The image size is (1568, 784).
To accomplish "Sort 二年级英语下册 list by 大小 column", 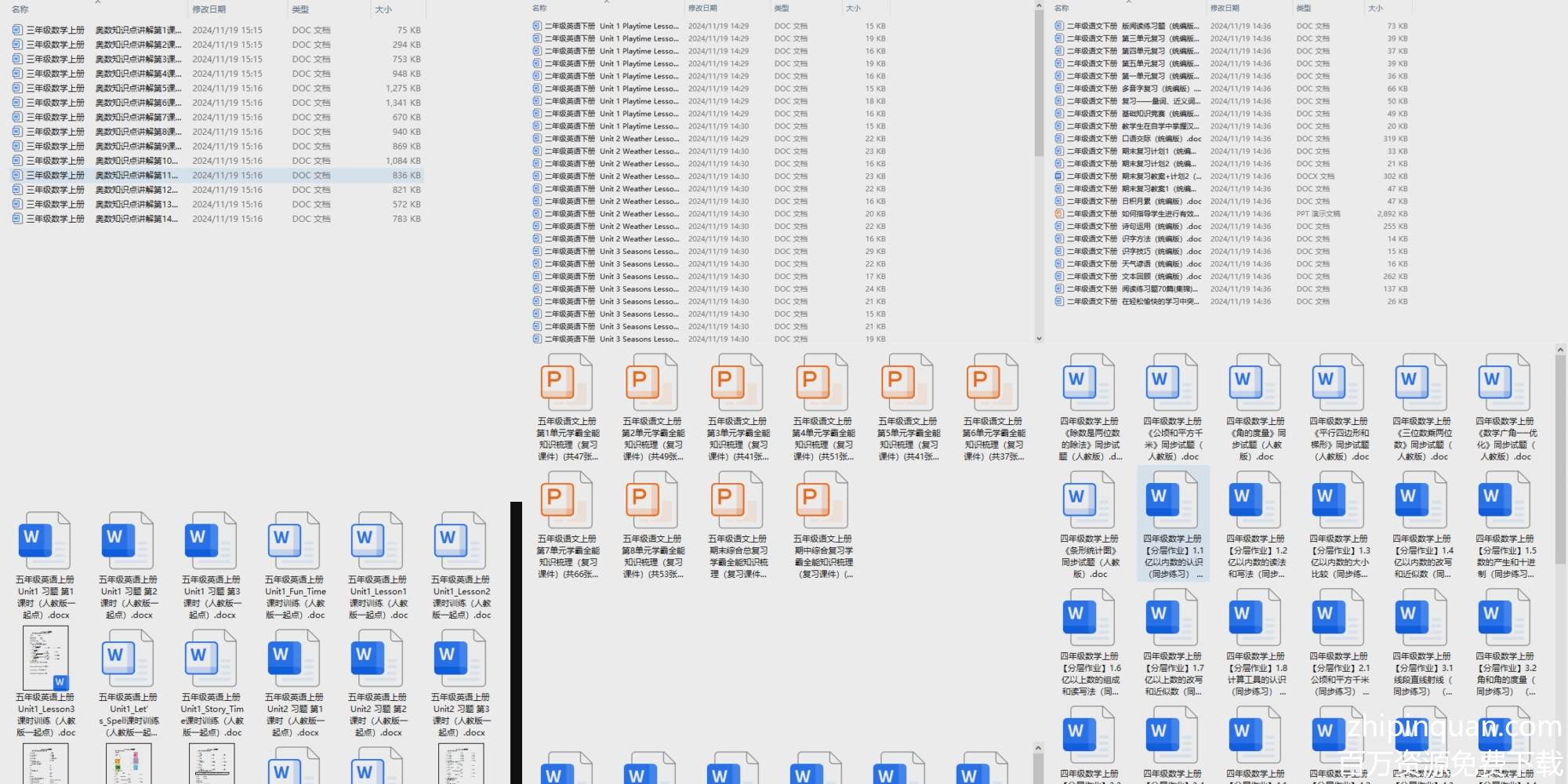I will pos(854,8).
